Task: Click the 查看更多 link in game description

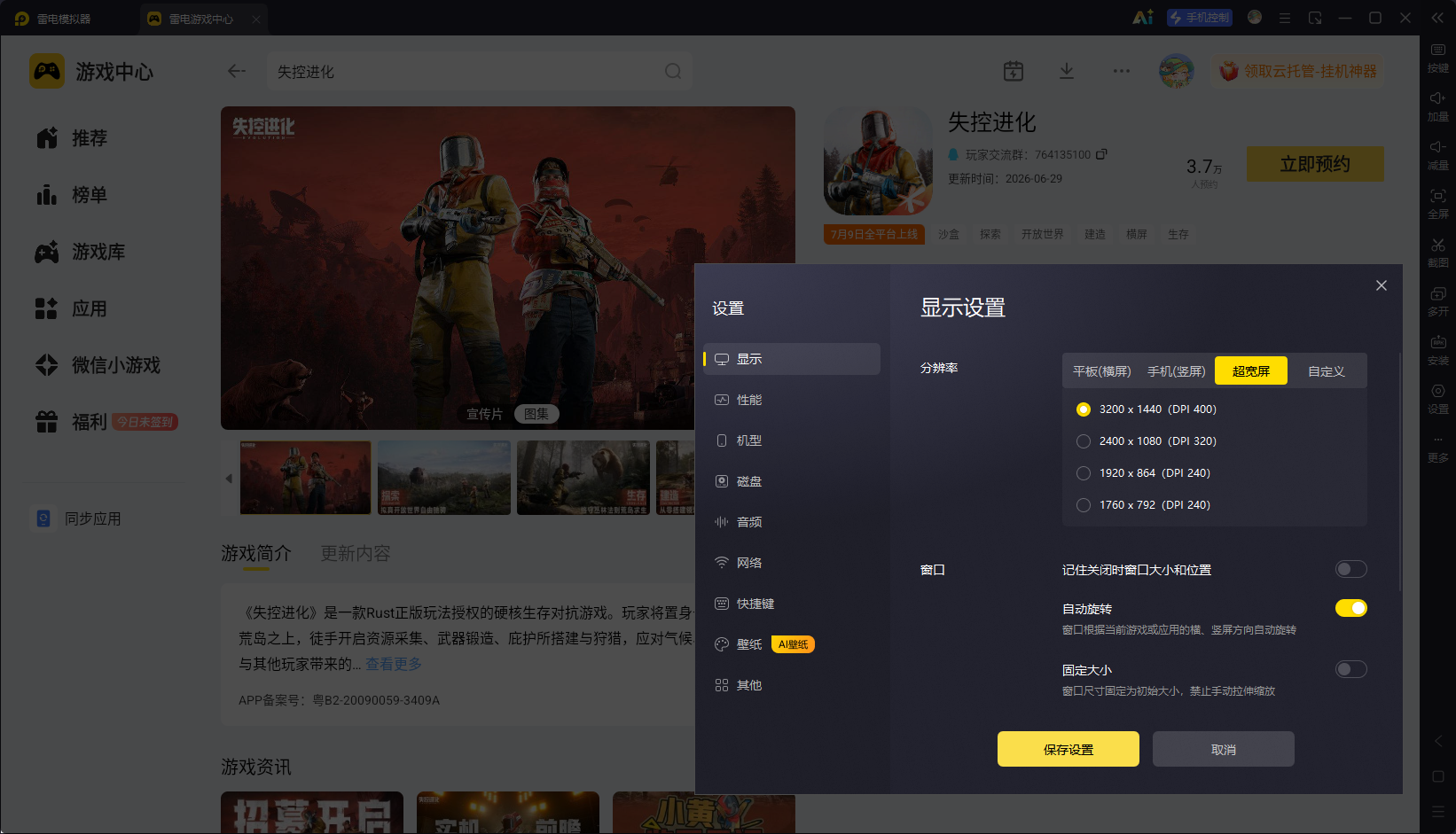Action: (x=394, y=664)
